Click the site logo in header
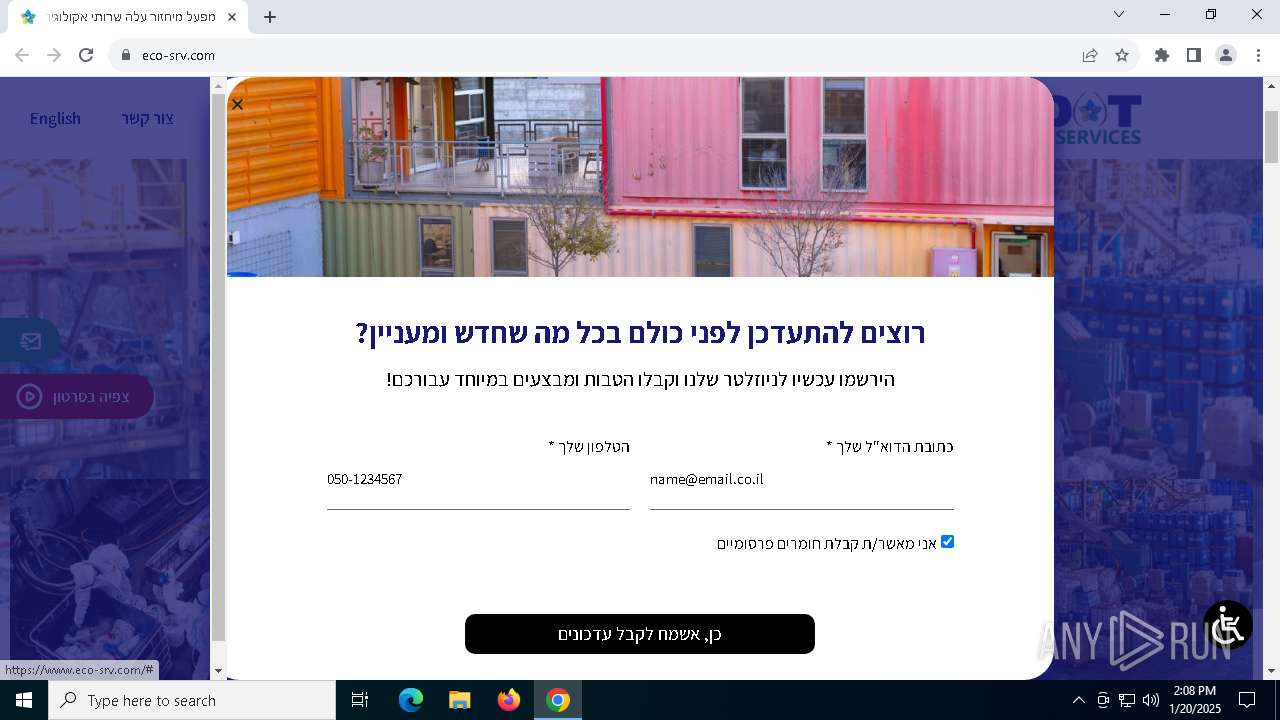Image resolution: width=1280 pixels, height=720 pixels. [1097, 118]
